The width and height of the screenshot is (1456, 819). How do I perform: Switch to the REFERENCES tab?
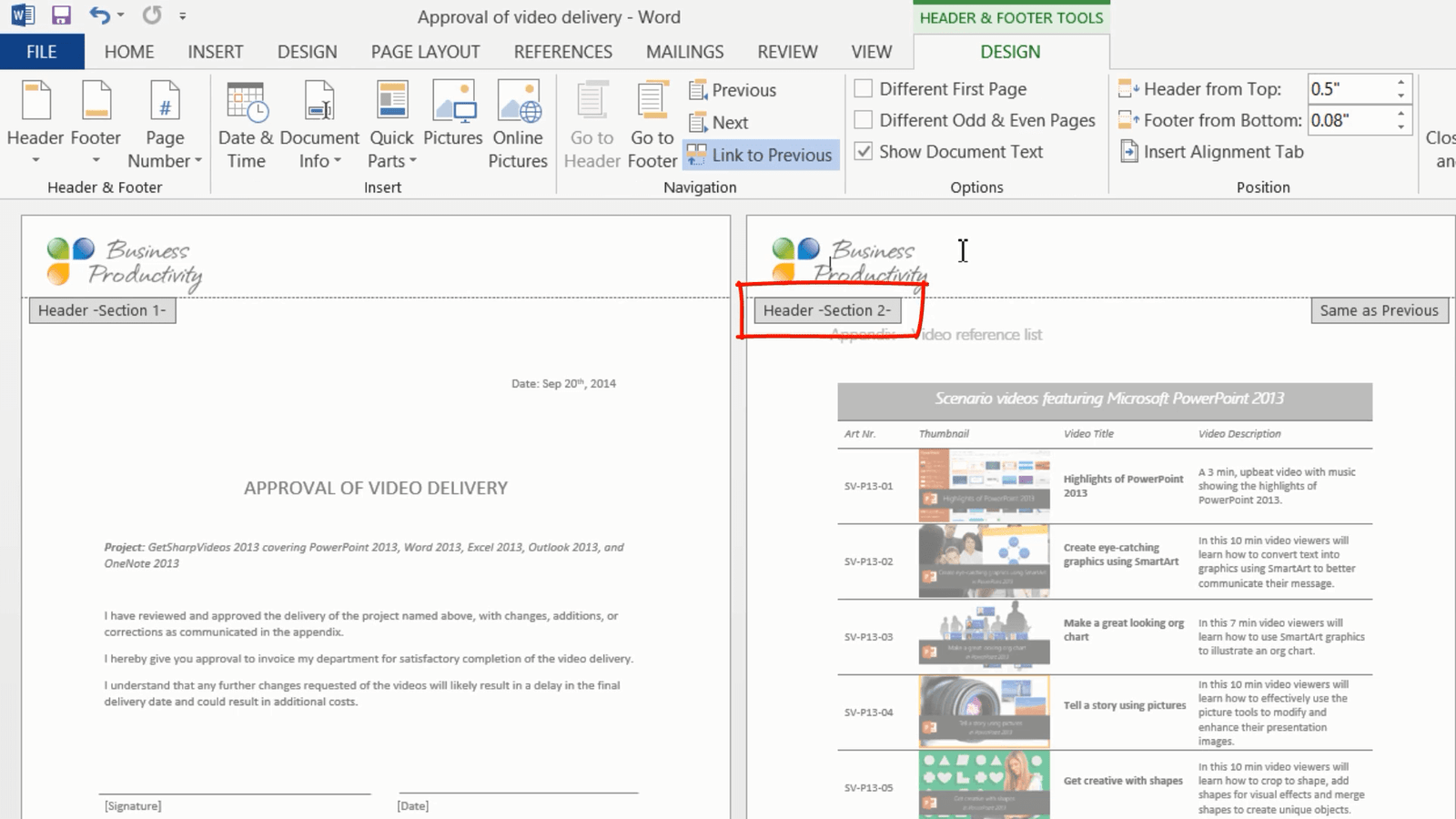tap(562, 51)
